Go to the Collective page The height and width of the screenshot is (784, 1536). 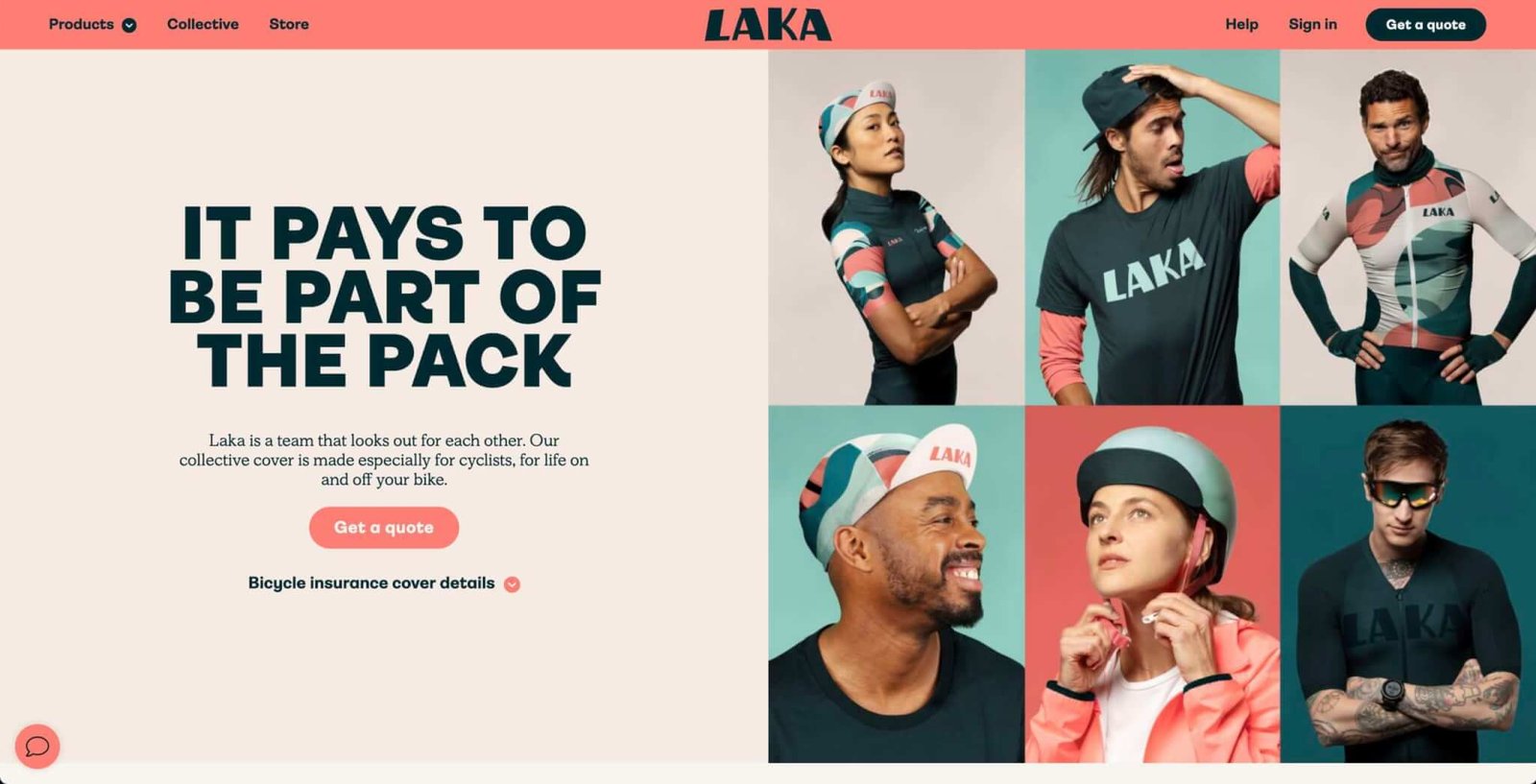tap(203, 24)
